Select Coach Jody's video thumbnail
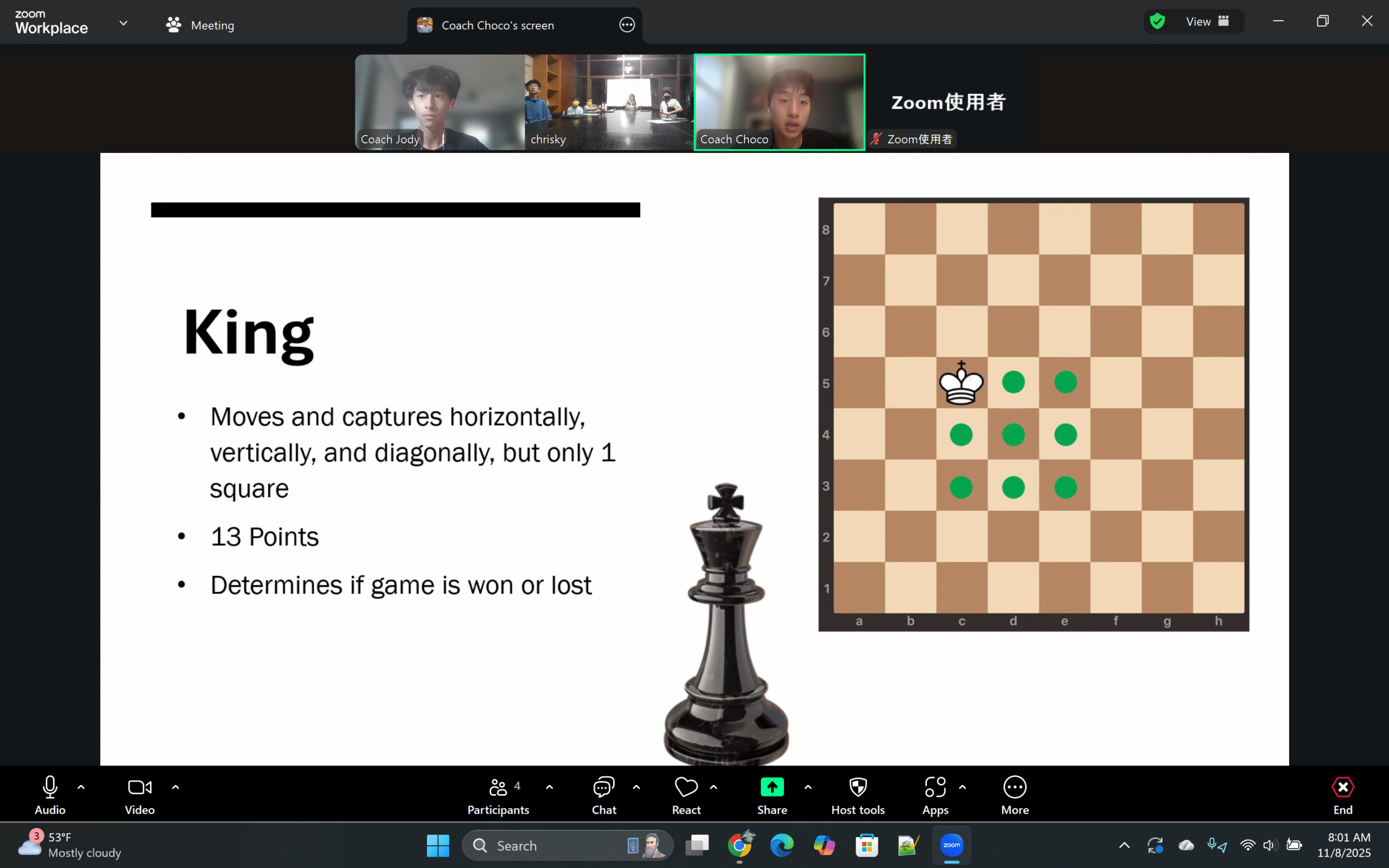The height and width of the screenshot is (868, 1389). click(439, 102)
